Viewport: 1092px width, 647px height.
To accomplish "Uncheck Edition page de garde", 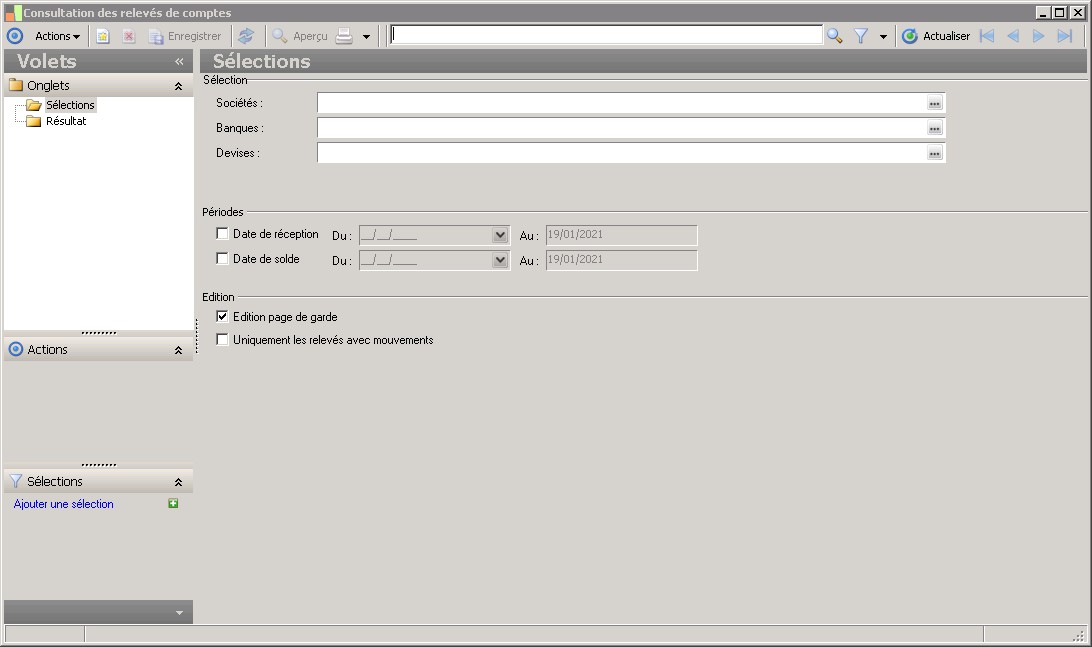I will pos(222,316).
